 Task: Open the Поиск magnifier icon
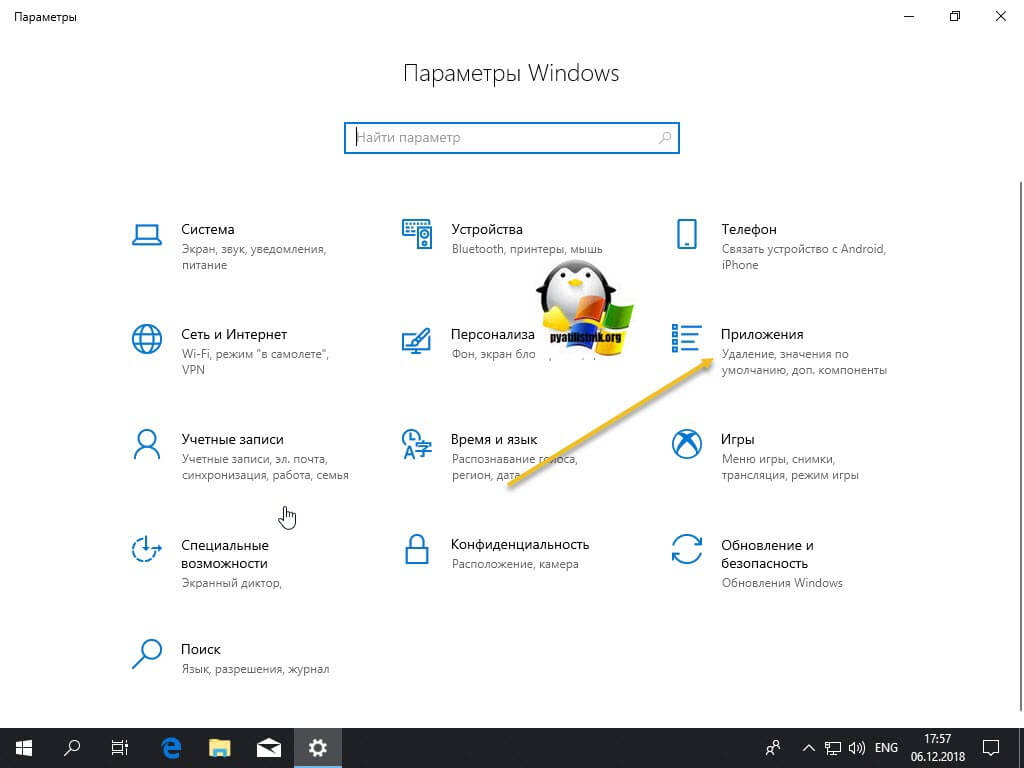click(x=146, y=654)
